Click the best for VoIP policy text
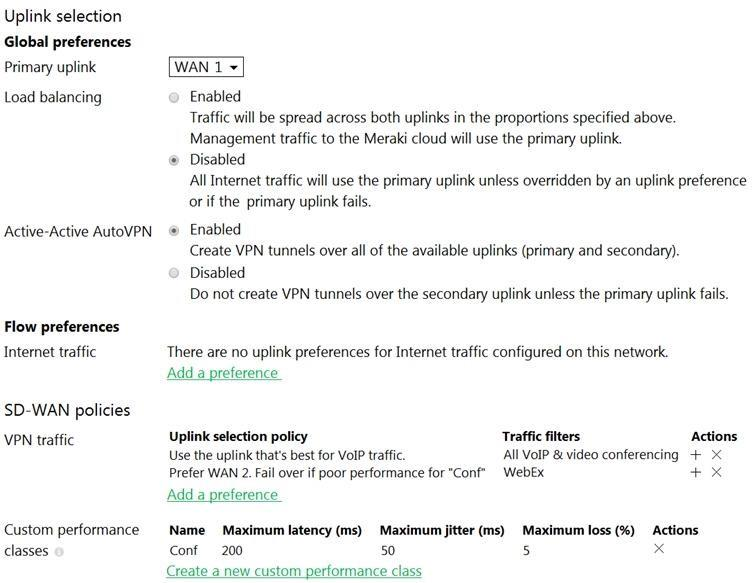The image size is (755, 583). pos(286,455)
